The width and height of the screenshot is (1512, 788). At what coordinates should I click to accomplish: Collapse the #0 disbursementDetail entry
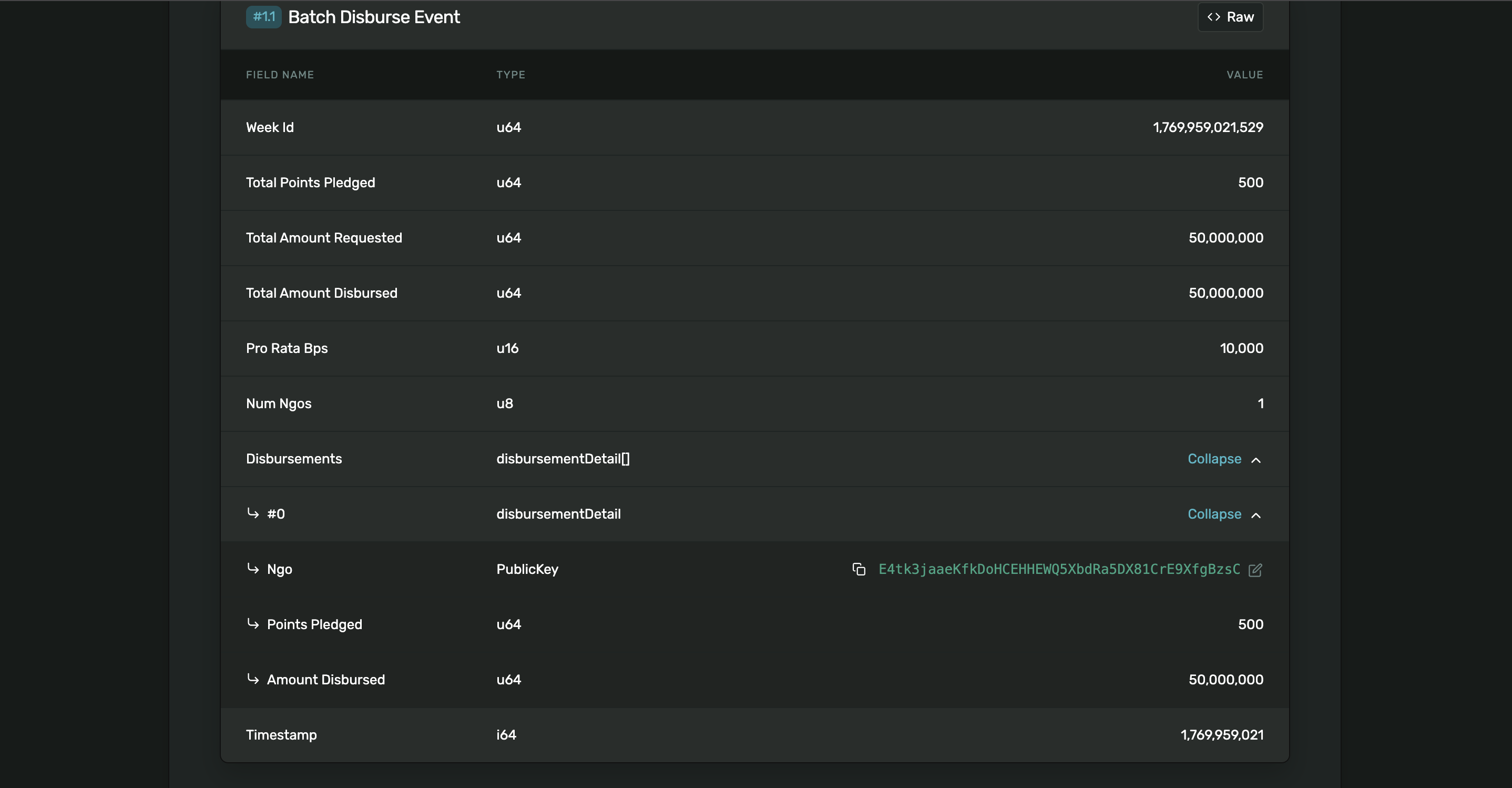pos(1214,514)
